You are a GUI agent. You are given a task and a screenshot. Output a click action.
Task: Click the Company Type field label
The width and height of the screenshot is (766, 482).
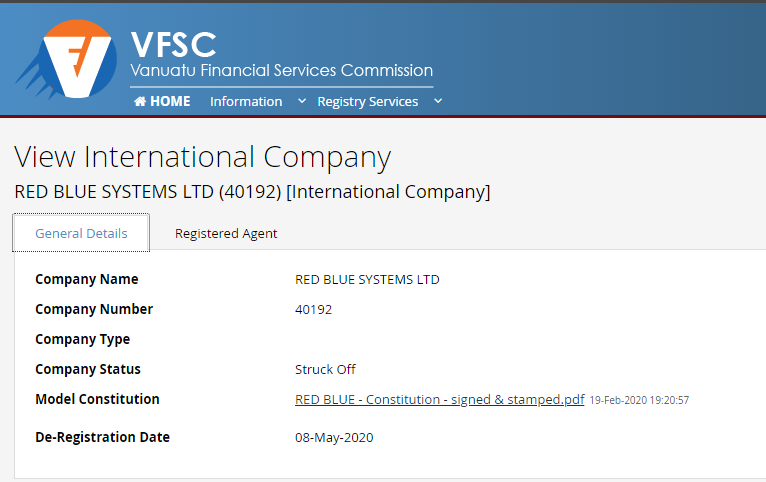point(82,339)
